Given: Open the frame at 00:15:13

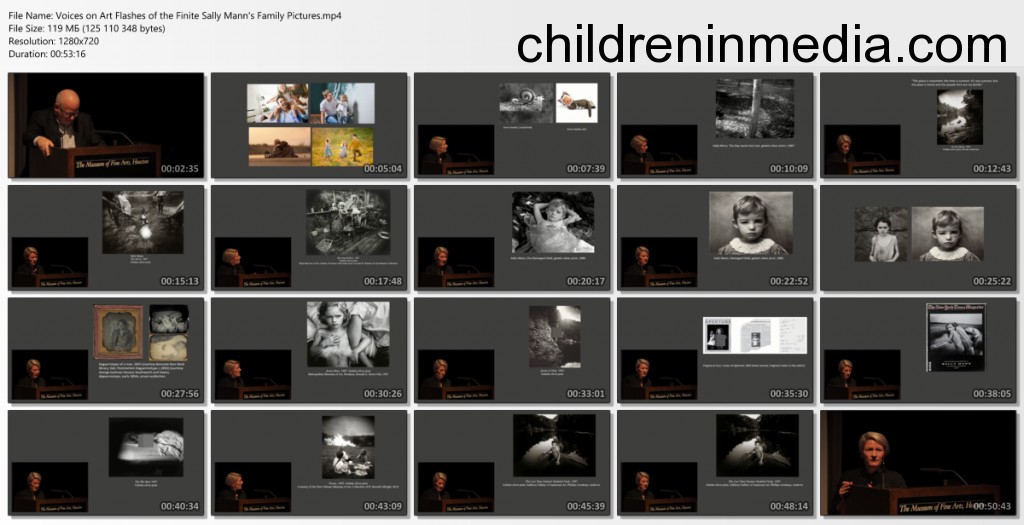Looking at the screenshot, I should (x=106, y=238).
